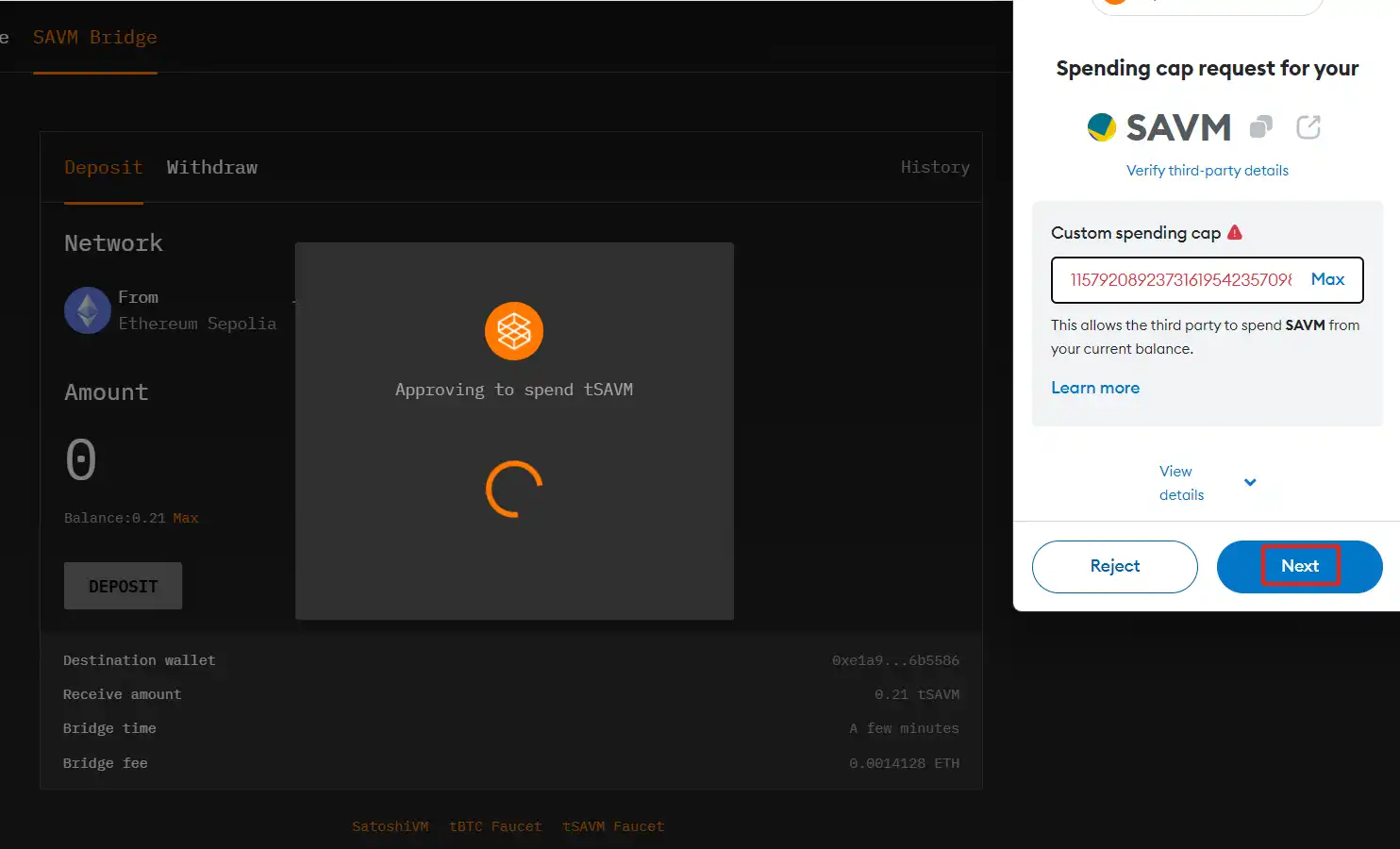Open the Learn more link
Viewport: 1400px width, 849px height.
tap(1095, 388)
